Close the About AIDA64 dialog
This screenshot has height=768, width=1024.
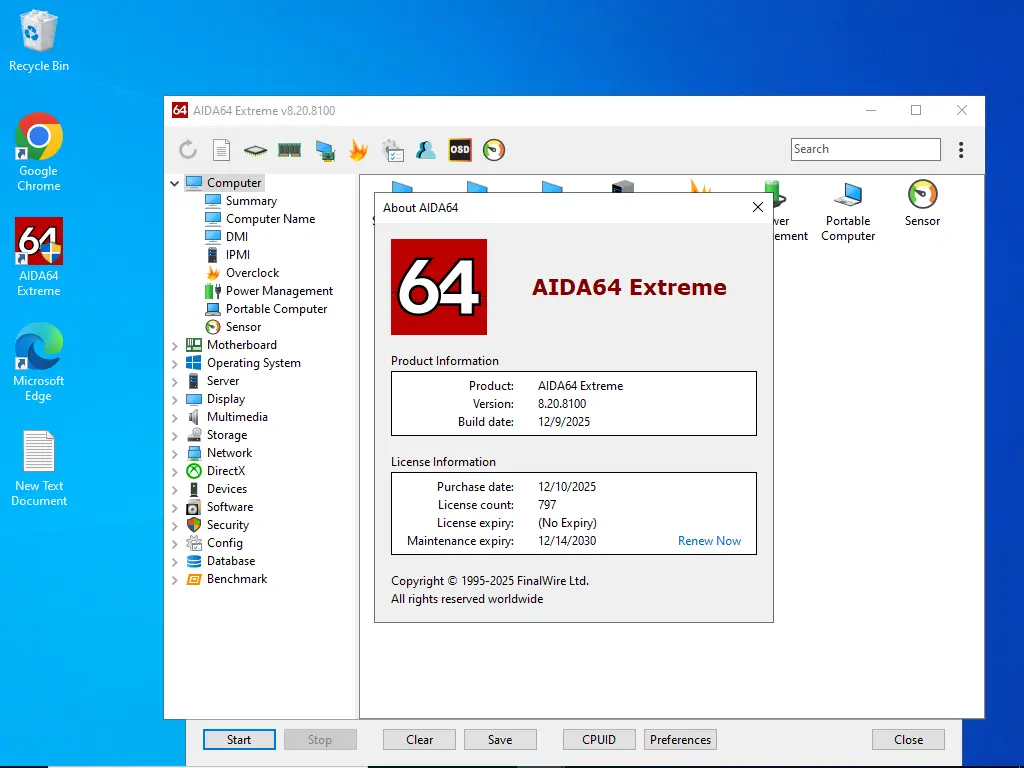758,207
